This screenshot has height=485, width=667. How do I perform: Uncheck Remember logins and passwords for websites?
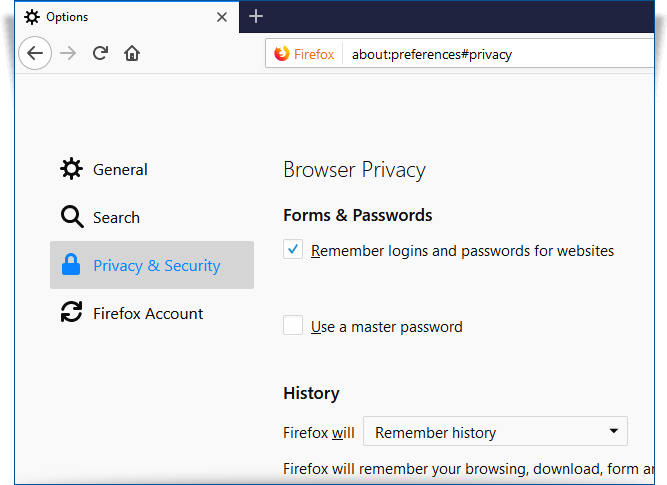tap(293, 249)
